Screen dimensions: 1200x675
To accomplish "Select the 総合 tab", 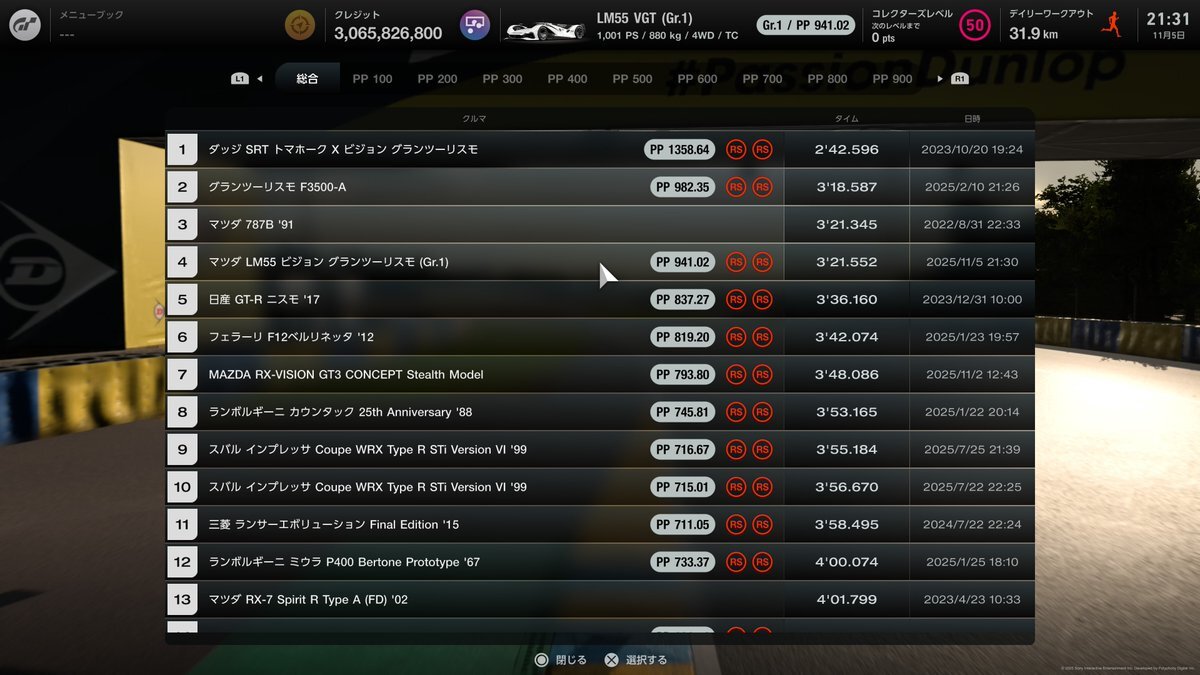I will coord(307,79).
